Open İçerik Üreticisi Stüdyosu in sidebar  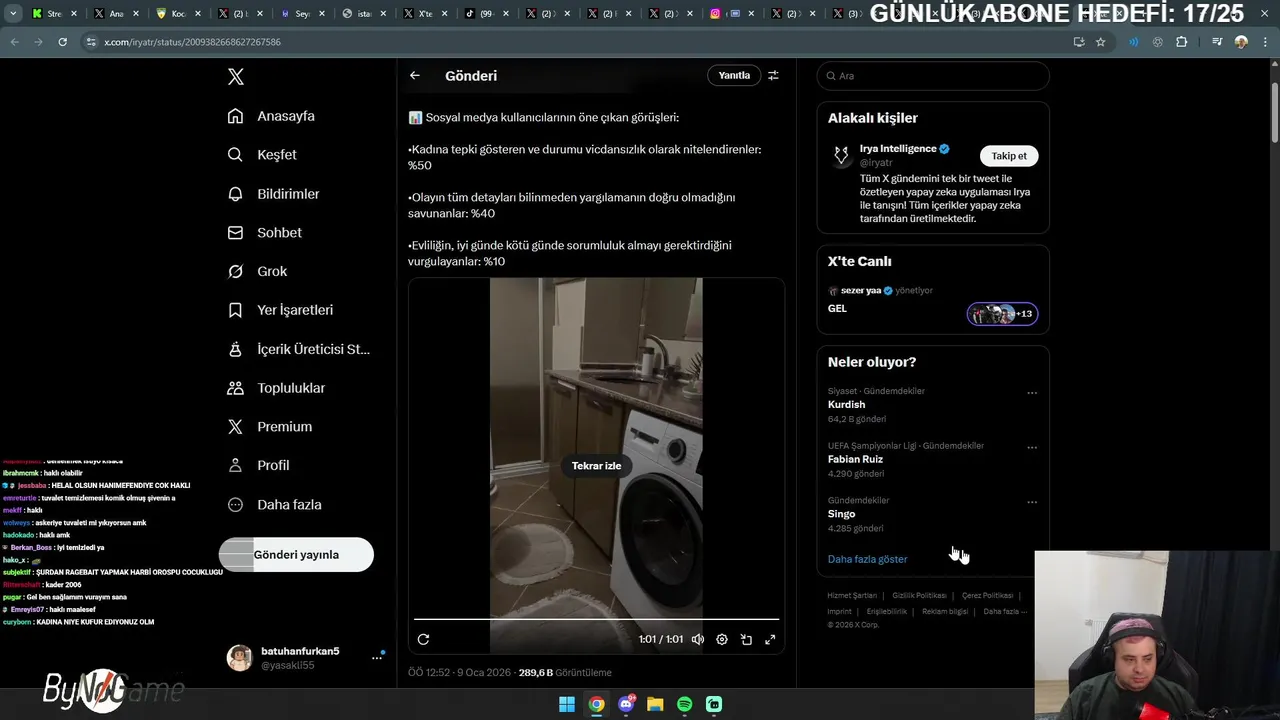click(x=298, y=349)
